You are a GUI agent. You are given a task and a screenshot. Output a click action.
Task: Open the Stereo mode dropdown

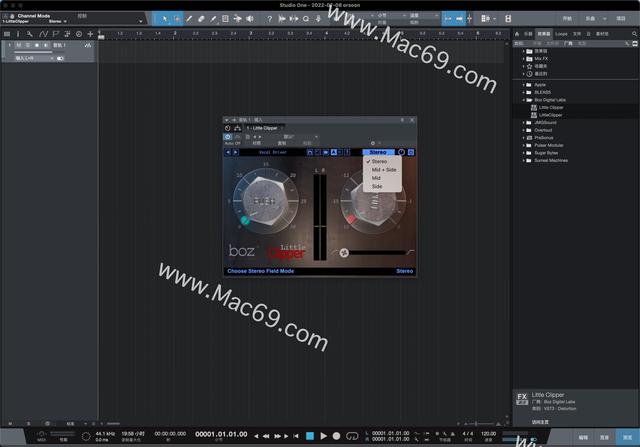coord(379,152)
